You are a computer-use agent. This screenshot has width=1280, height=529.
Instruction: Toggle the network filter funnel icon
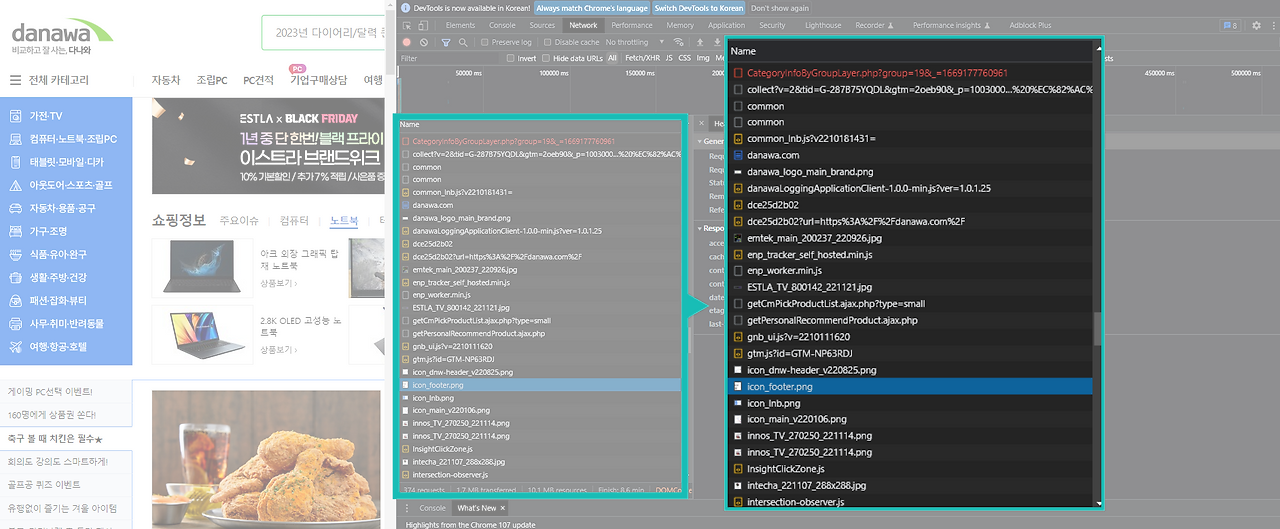447,42
